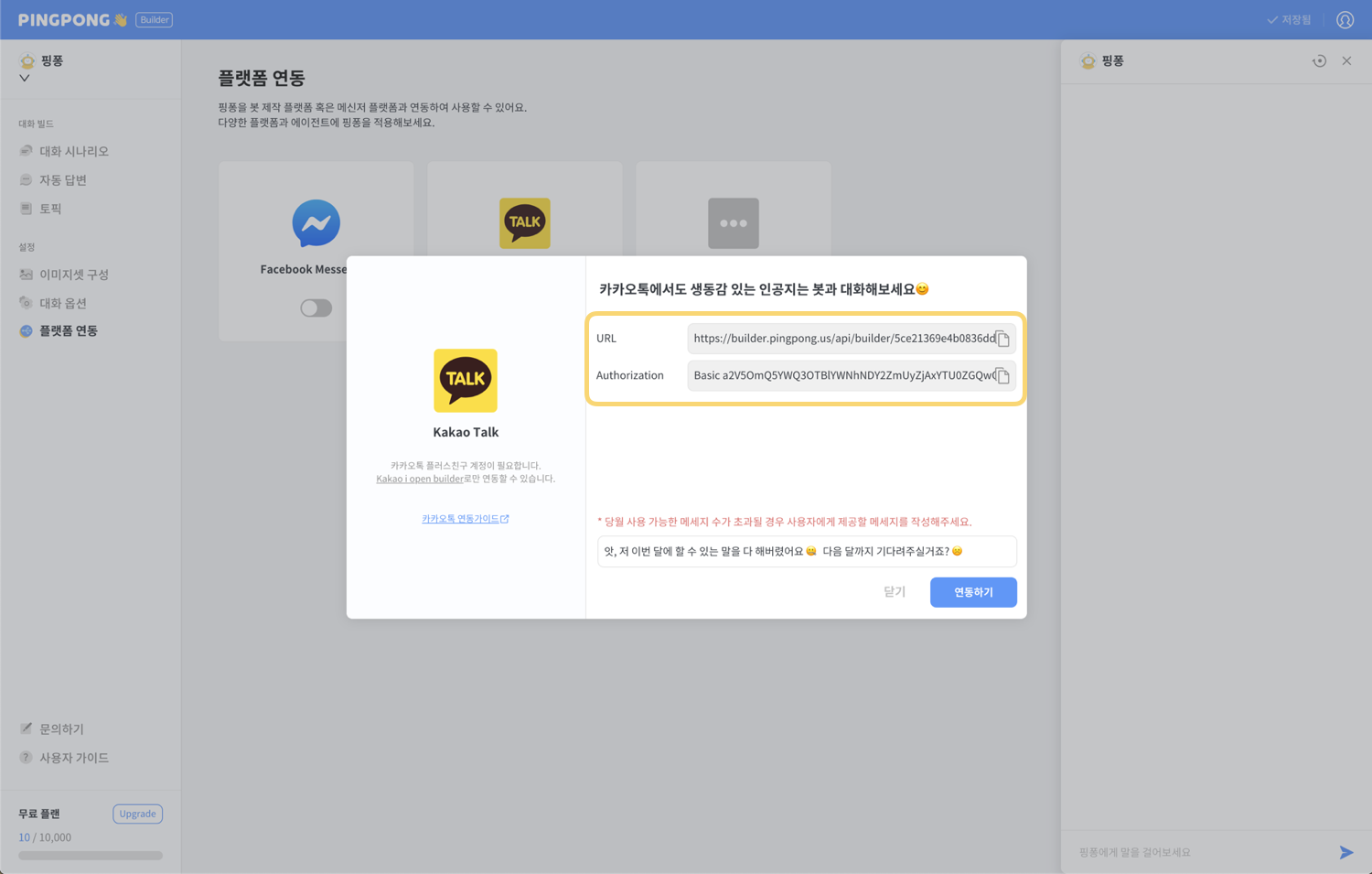Toggle the Facebook Messenger integration switch
Screen dimensions: 1372x874
(316, 308)
